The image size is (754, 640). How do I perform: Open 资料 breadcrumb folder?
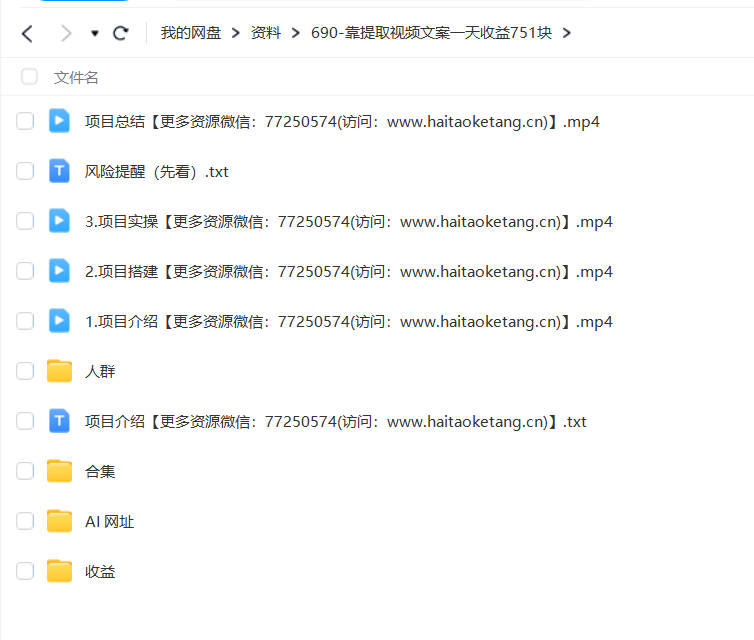coord(265,33)
